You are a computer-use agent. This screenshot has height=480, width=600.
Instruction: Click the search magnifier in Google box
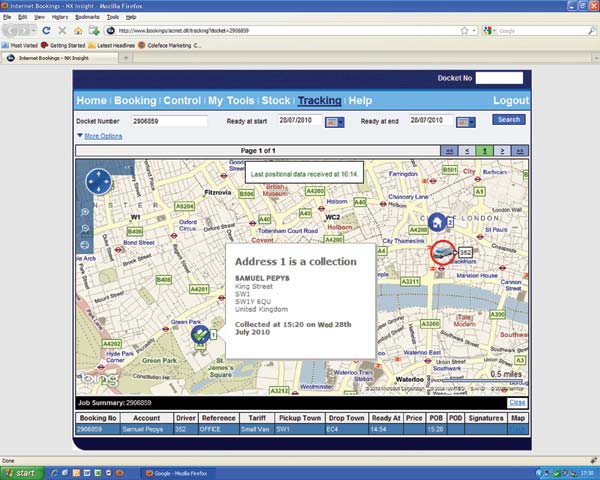point(592,31)
